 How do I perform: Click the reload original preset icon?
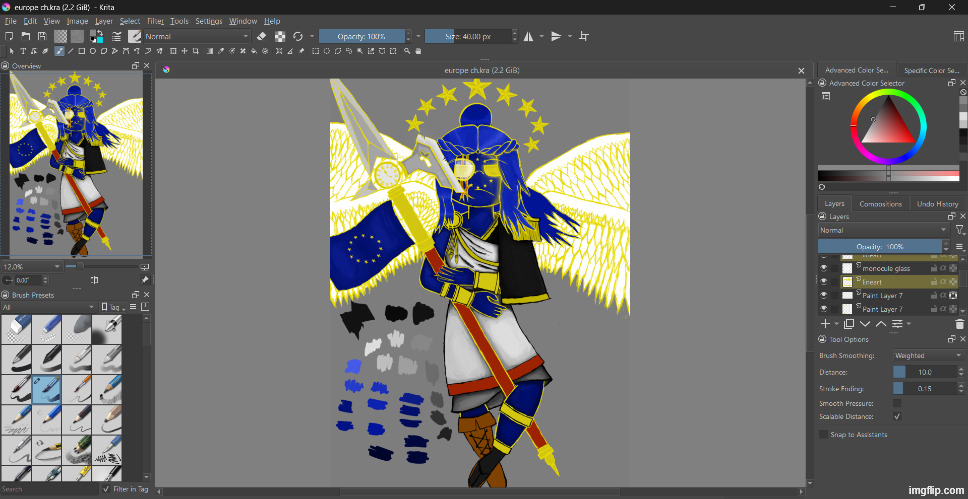pyautogui.click(x=298, y=36)
